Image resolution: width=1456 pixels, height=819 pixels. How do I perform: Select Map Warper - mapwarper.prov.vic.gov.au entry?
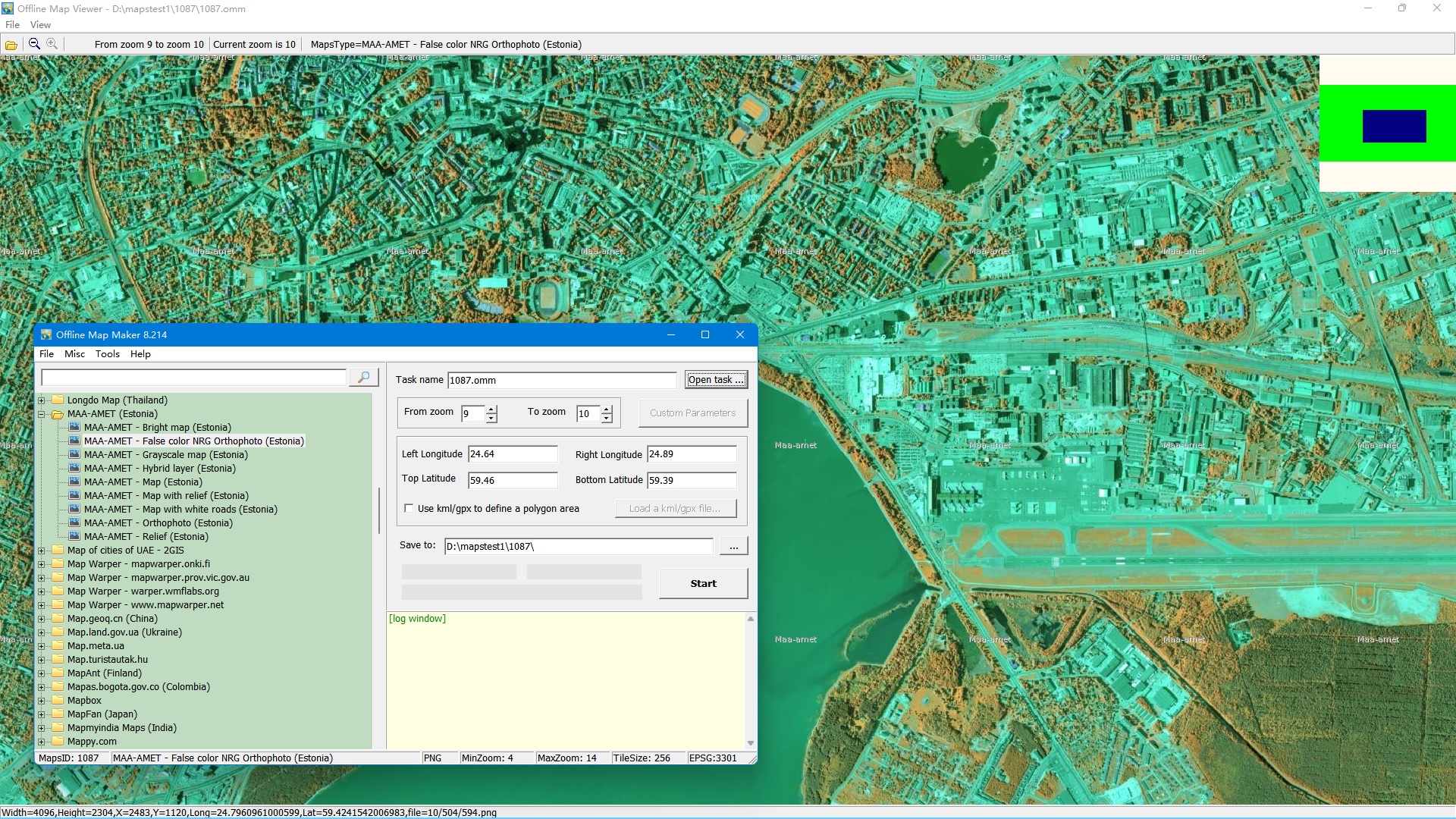(x=158, y=578)
